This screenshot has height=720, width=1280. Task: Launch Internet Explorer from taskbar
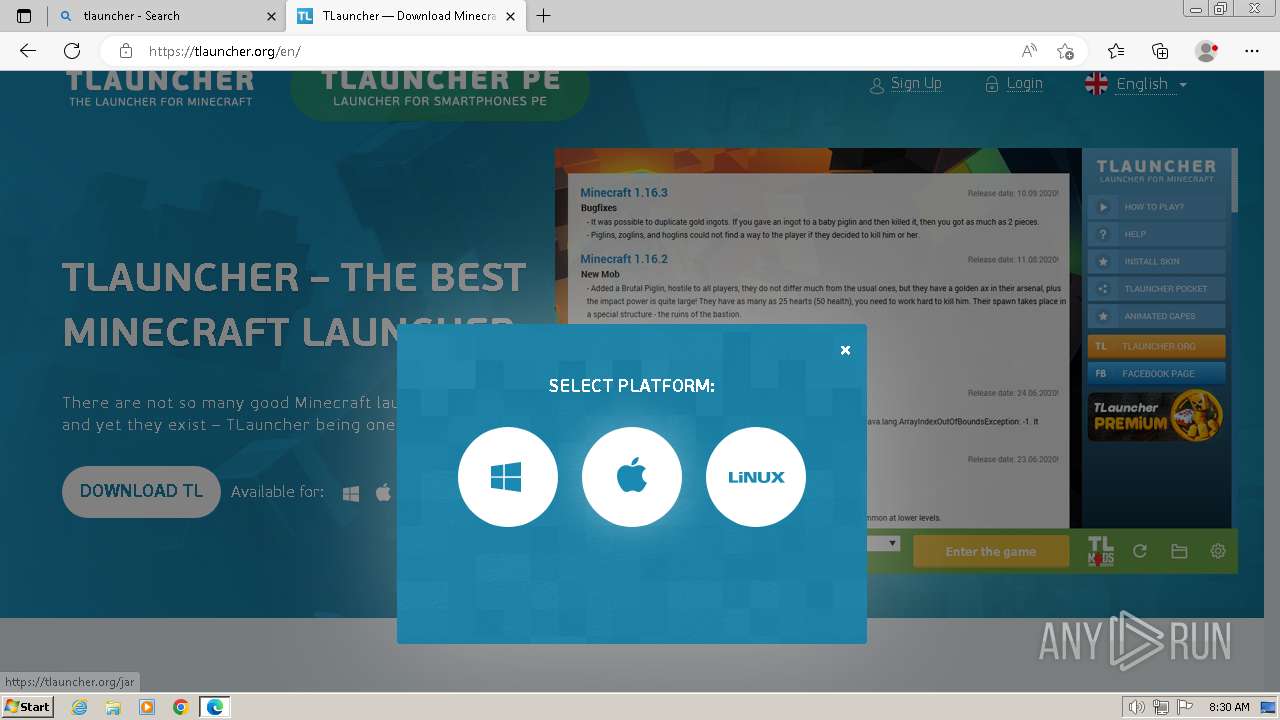pyautogui.click(x=80, y=707)
